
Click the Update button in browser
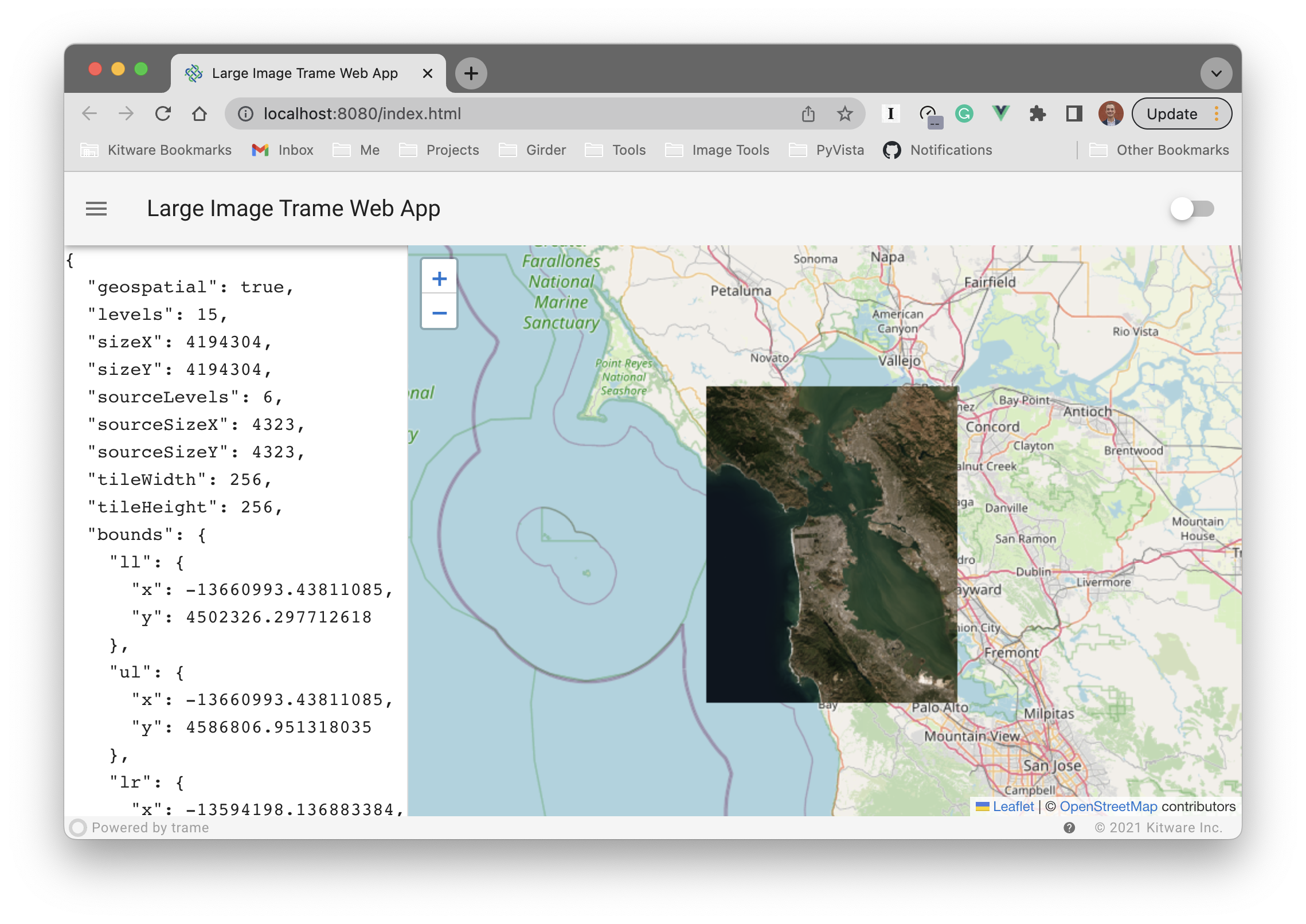pyautogui.click(x=1173, y=113)
